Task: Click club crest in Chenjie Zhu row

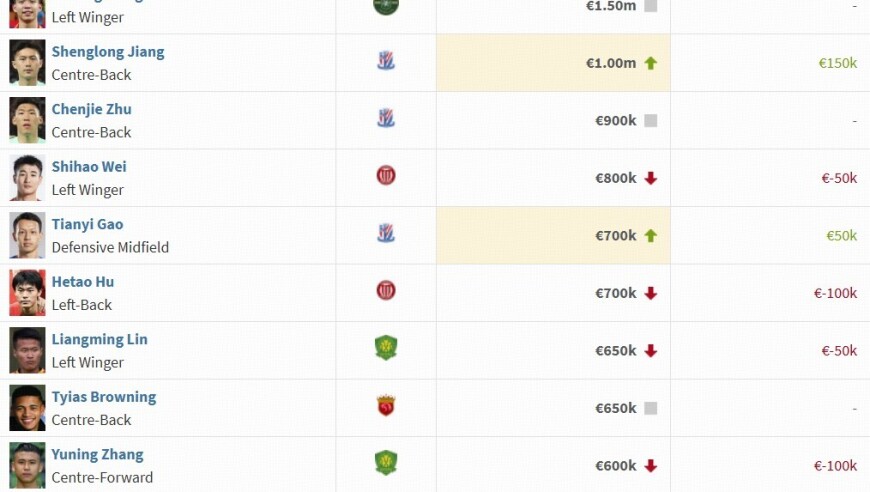Action: pyautogui.click(x=386, y=119)
